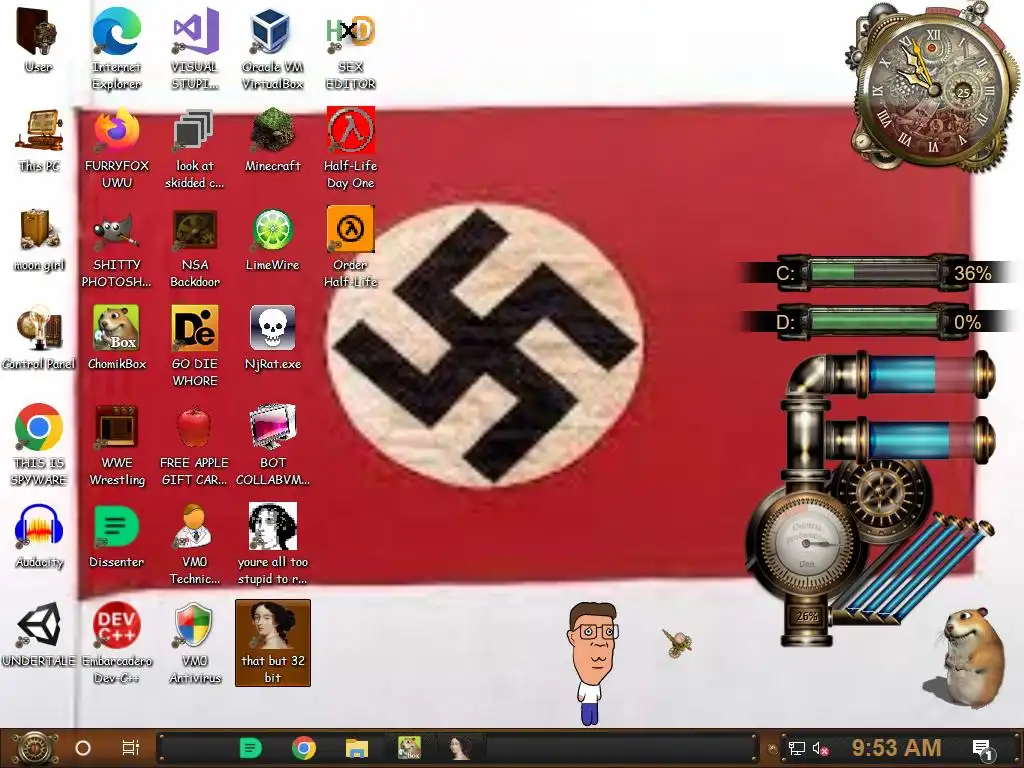Select the 'that but 32 bit' portrait icon
This screenshot has width=1024, height=768.
tap(272, 643)
